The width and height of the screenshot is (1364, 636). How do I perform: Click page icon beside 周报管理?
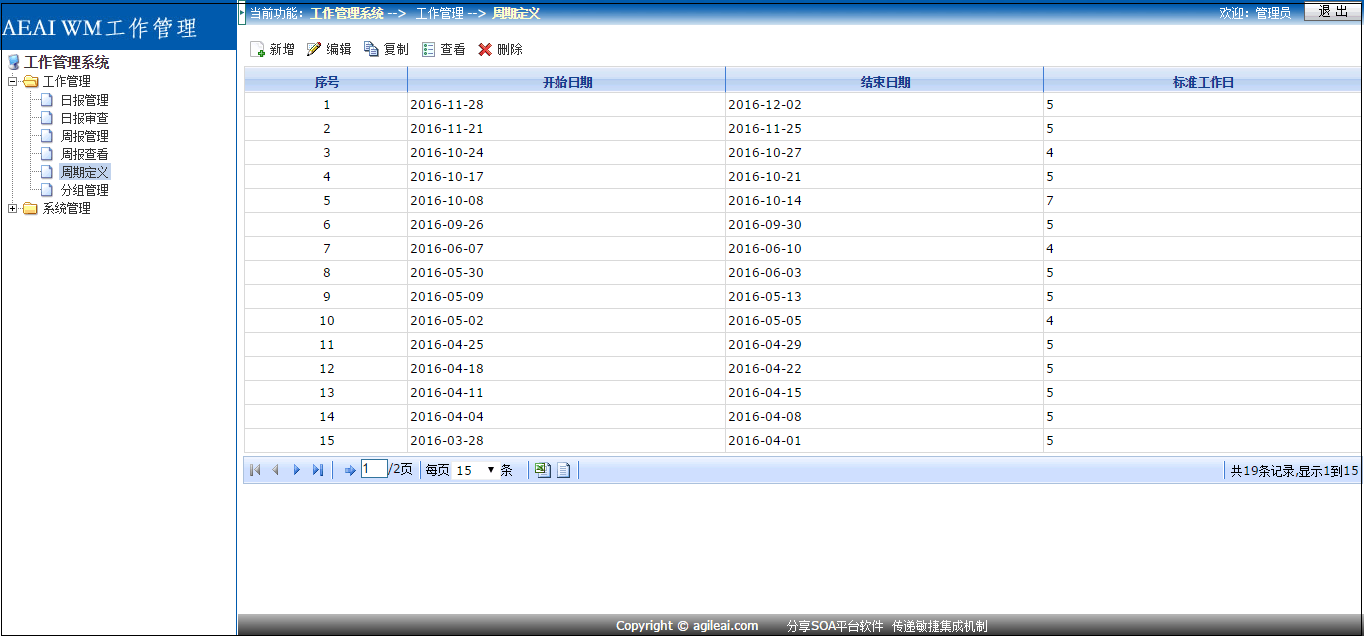tap(46, 136)
